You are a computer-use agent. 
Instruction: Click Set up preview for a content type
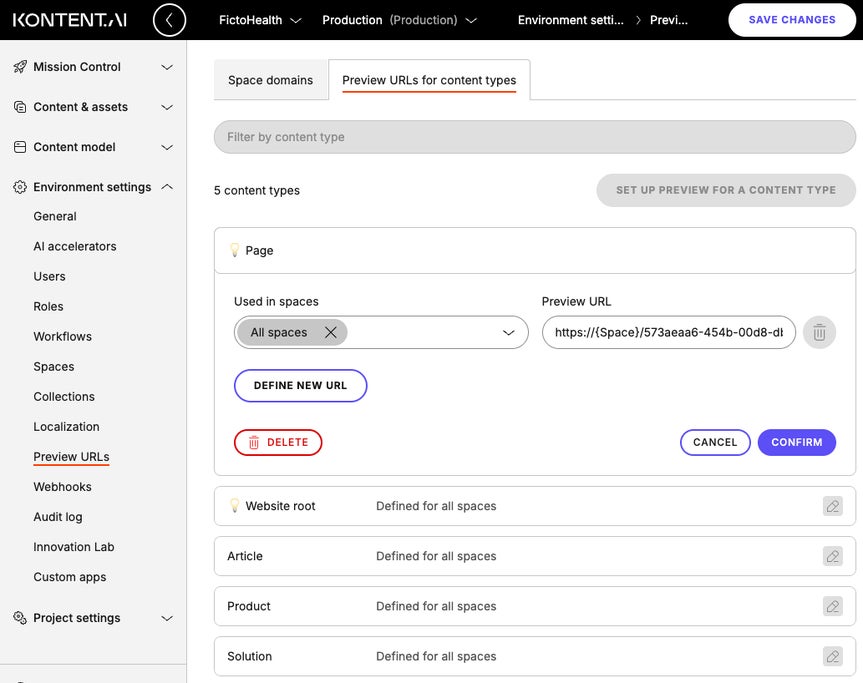725,190
